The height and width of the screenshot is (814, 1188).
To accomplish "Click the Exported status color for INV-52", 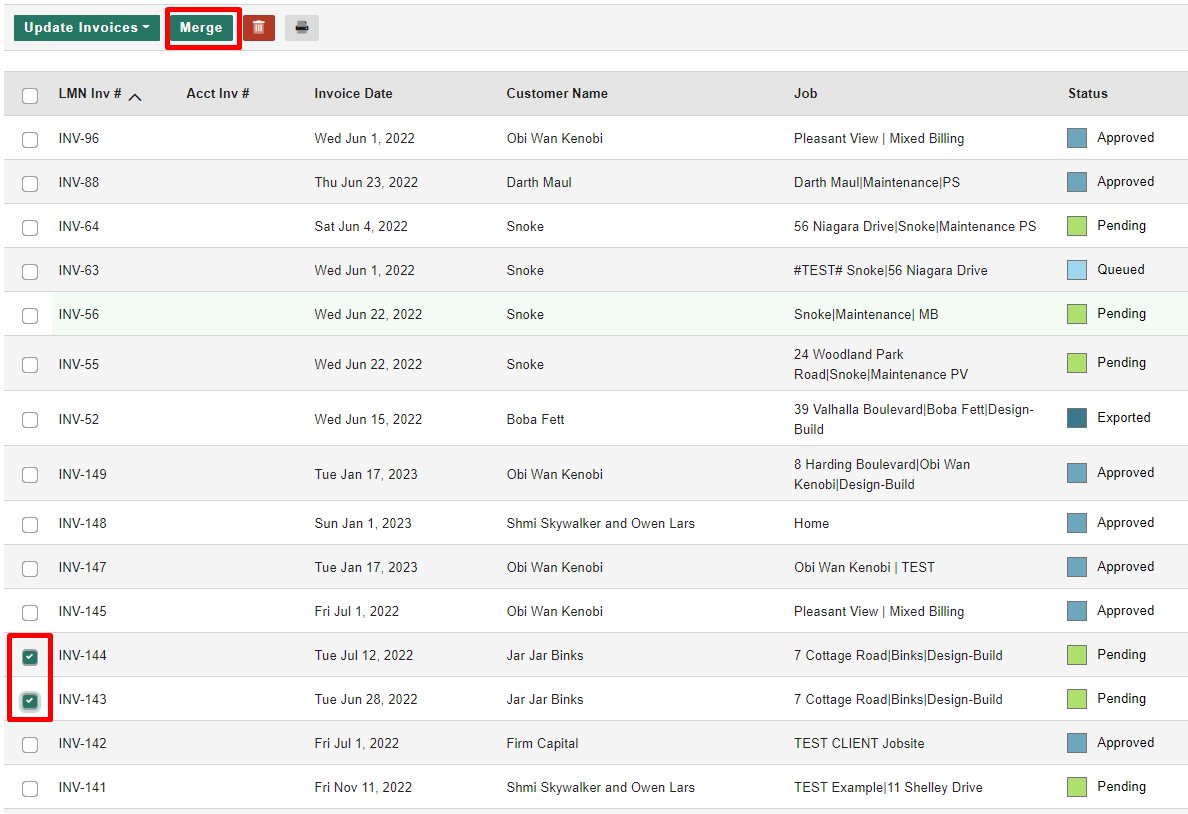I will 1077,418.
